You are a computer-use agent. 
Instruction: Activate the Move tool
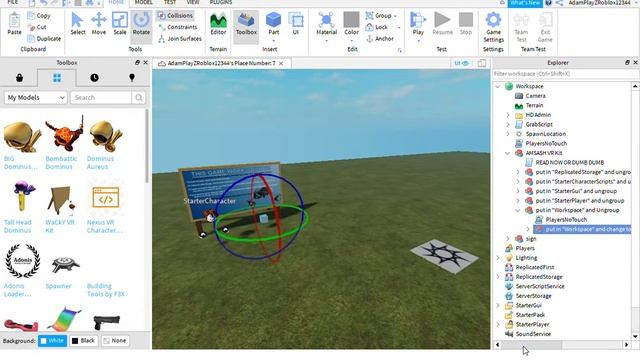point(98,24)
